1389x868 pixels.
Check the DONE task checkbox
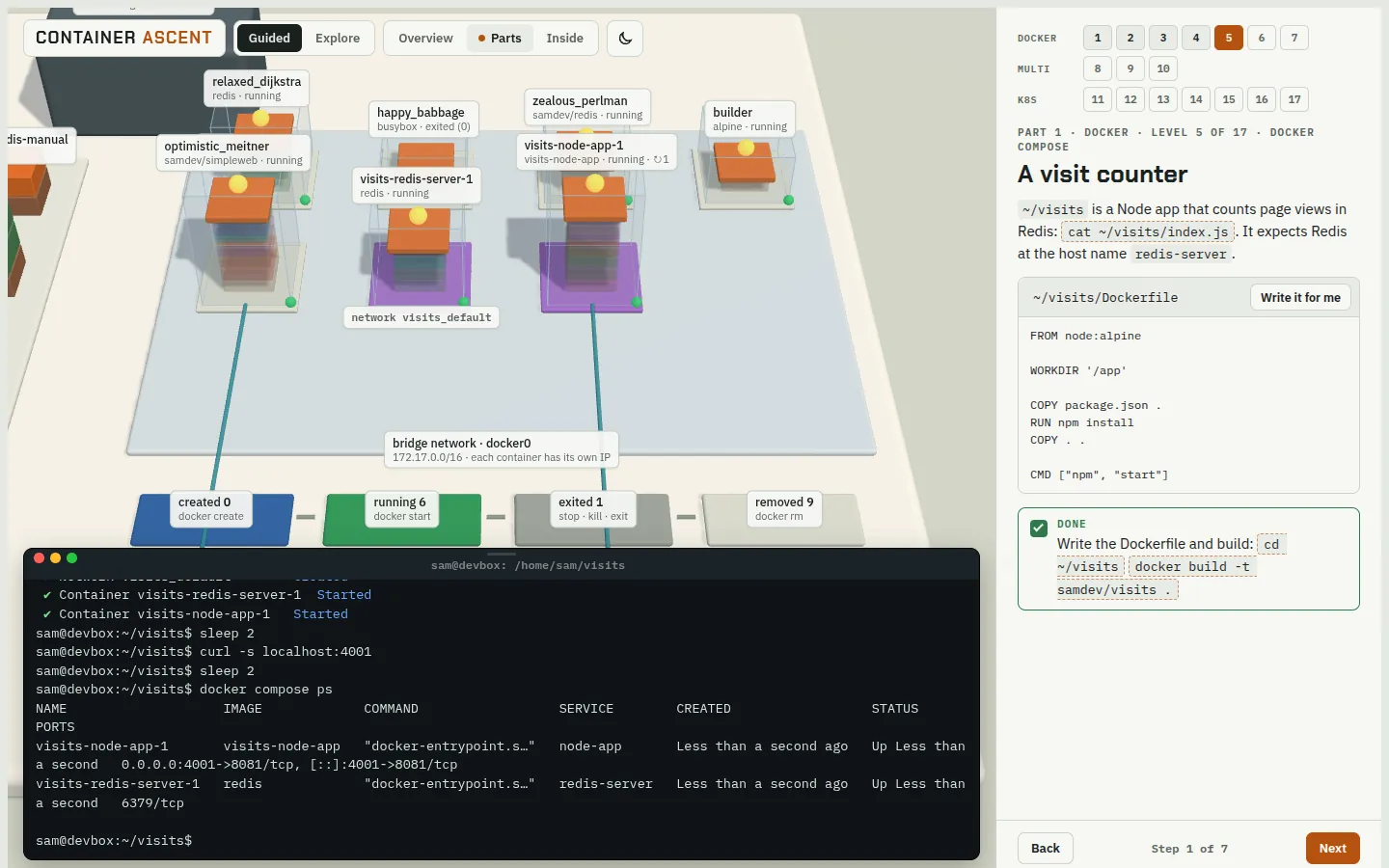click(x=1039, y=529)
